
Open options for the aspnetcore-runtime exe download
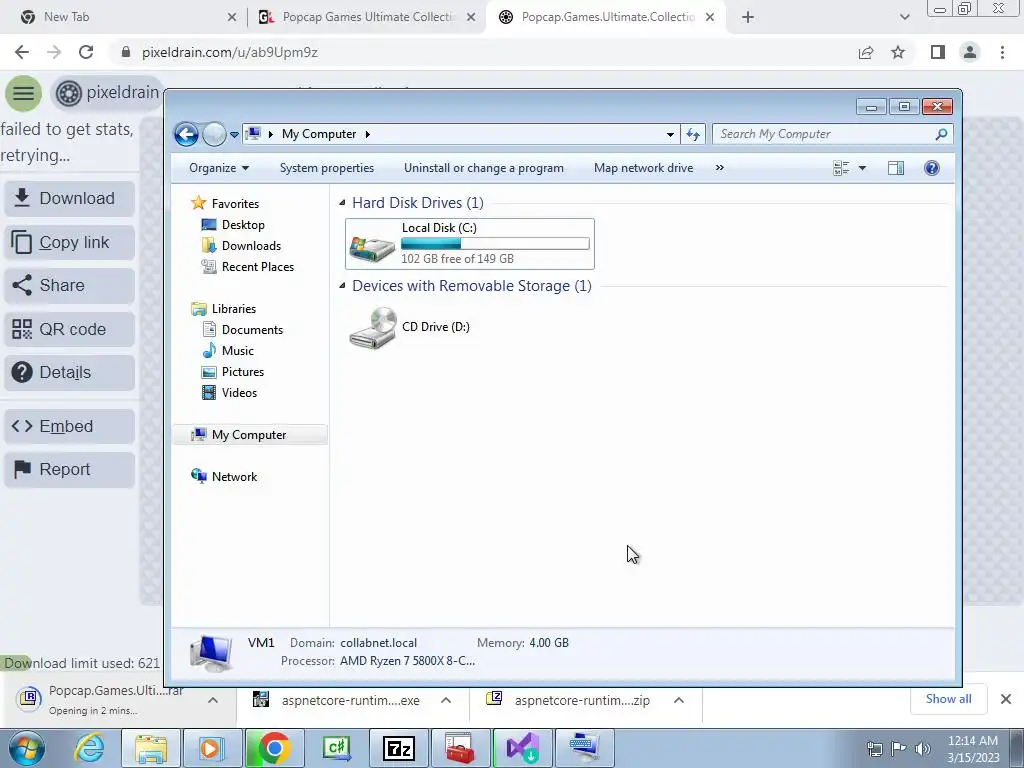(x=446, y=700)
